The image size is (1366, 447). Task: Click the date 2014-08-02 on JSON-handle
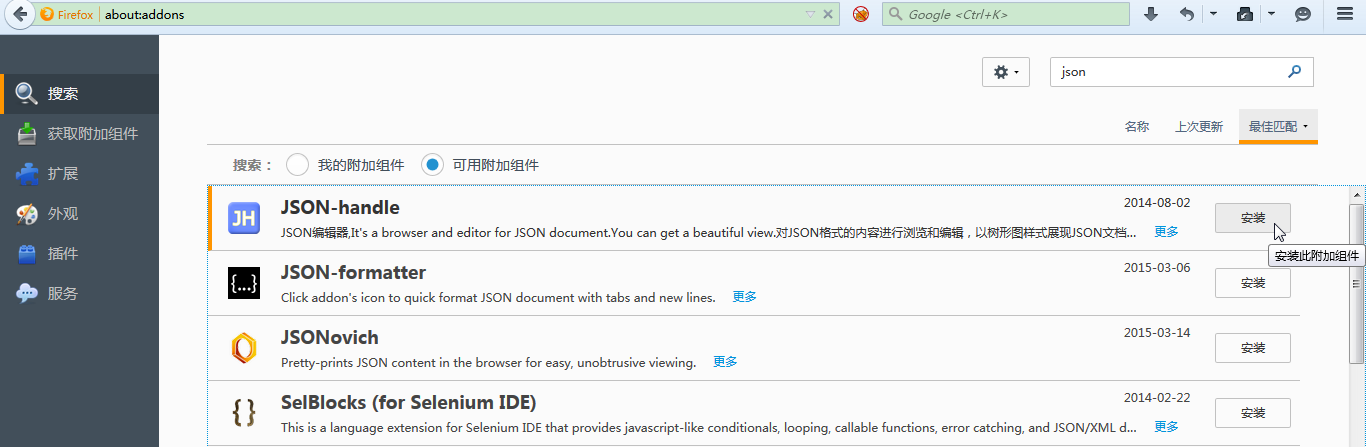coord(1157,202)
